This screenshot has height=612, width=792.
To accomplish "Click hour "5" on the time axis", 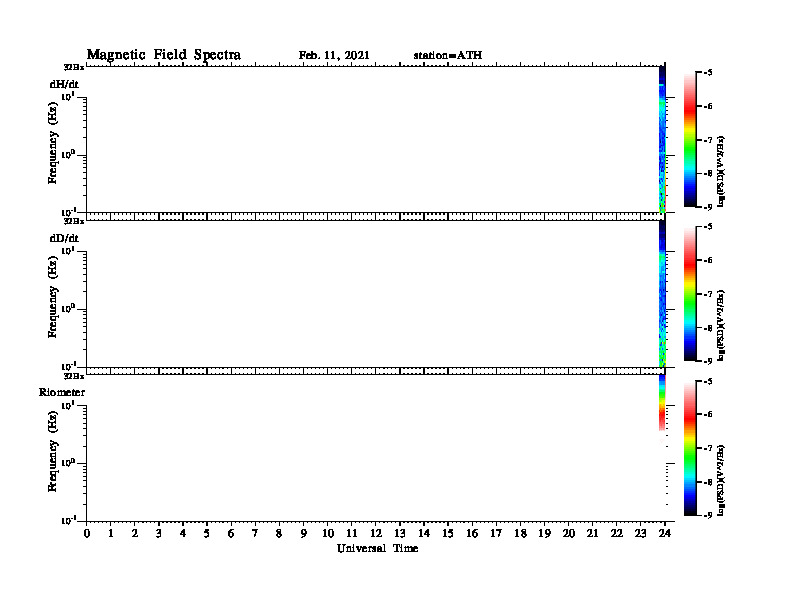I will pos(207,534).
